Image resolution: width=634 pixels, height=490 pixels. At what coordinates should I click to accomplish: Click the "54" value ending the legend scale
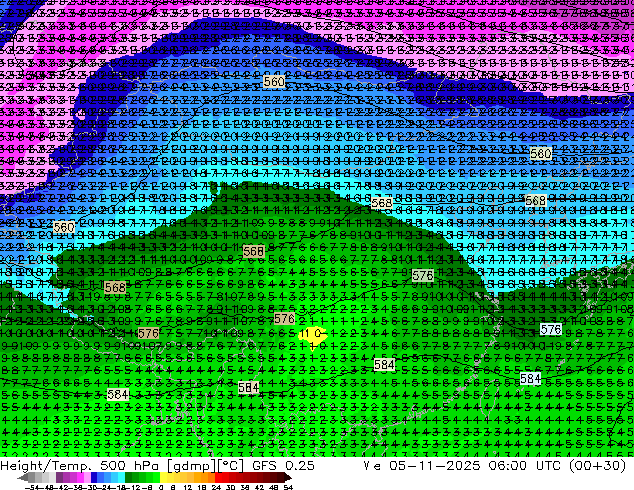(288, 487)
